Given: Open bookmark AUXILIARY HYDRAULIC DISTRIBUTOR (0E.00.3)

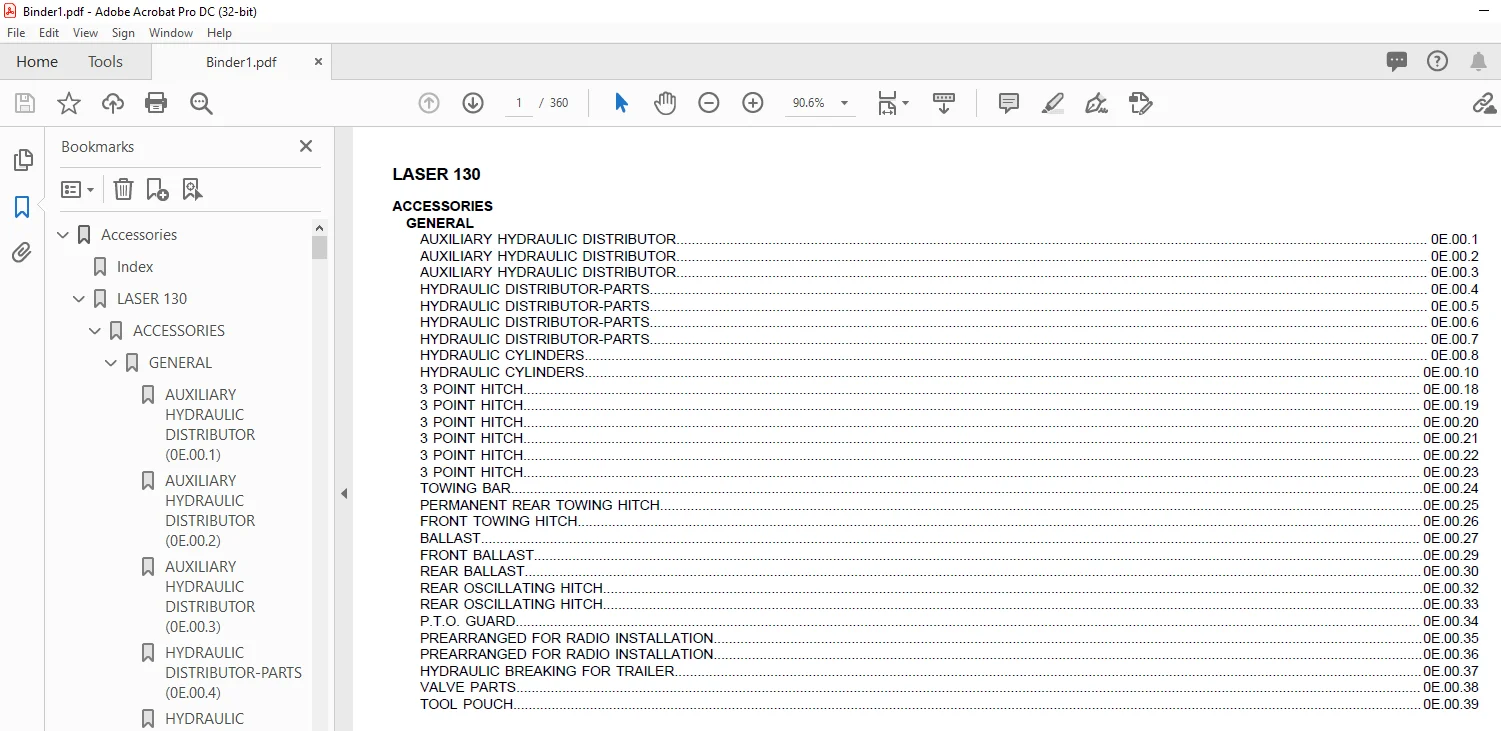Looking at the screenshot, I should [210, 597].
